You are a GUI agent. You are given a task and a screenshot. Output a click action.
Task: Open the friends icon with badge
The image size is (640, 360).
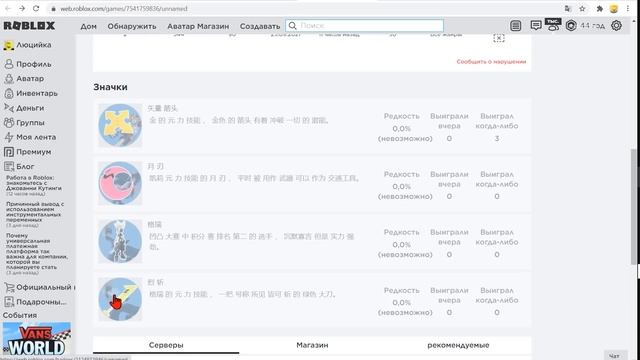pos(553,25)
